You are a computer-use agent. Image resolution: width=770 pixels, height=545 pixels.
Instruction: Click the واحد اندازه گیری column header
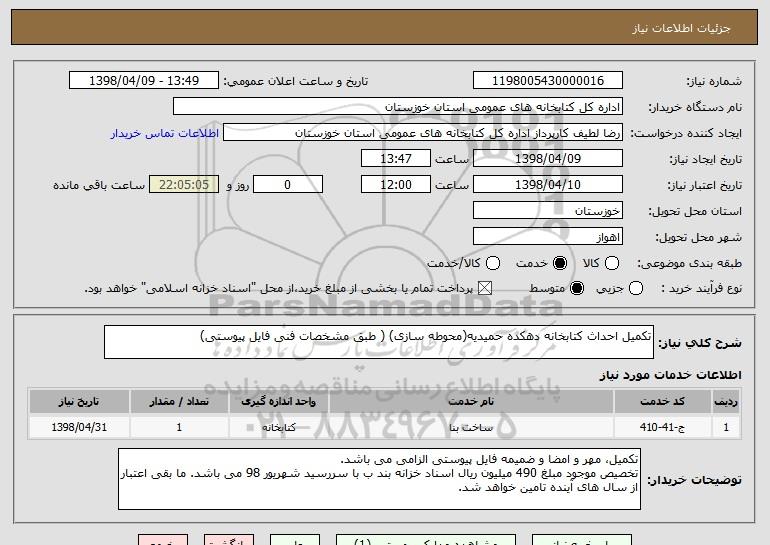(278, 402)
